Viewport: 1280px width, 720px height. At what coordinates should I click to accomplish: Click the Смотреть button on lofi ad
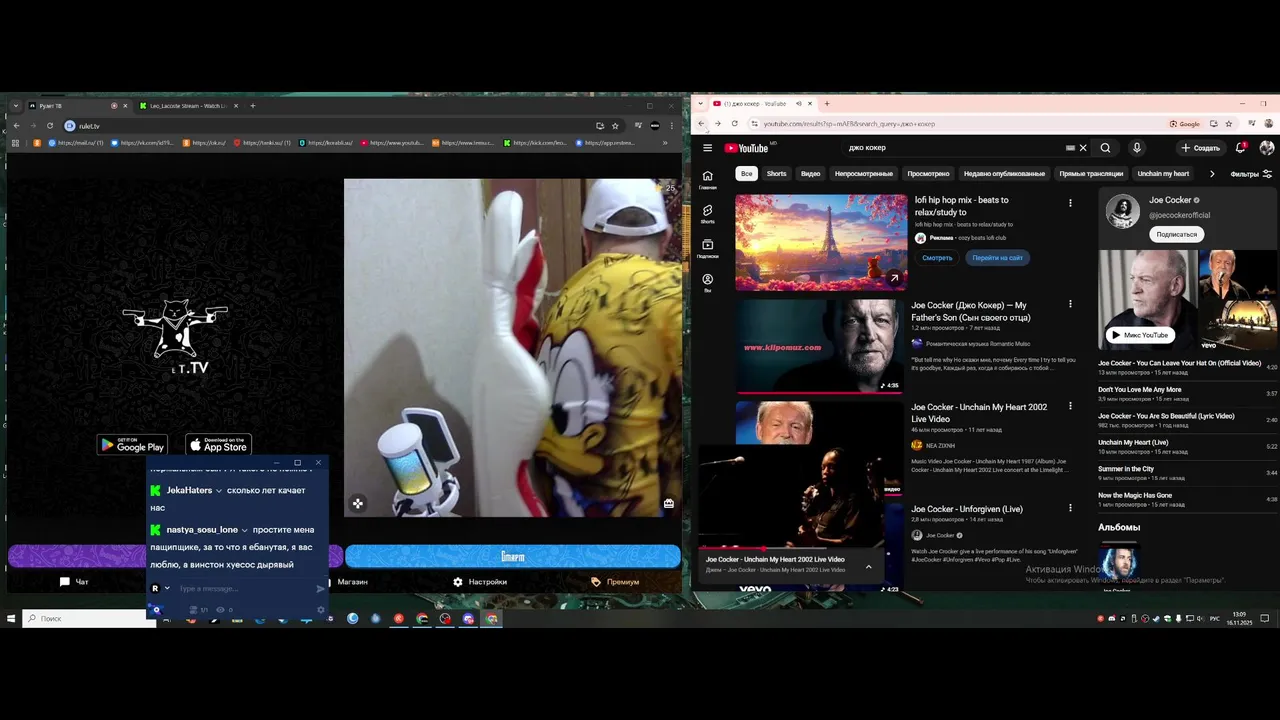937,258
